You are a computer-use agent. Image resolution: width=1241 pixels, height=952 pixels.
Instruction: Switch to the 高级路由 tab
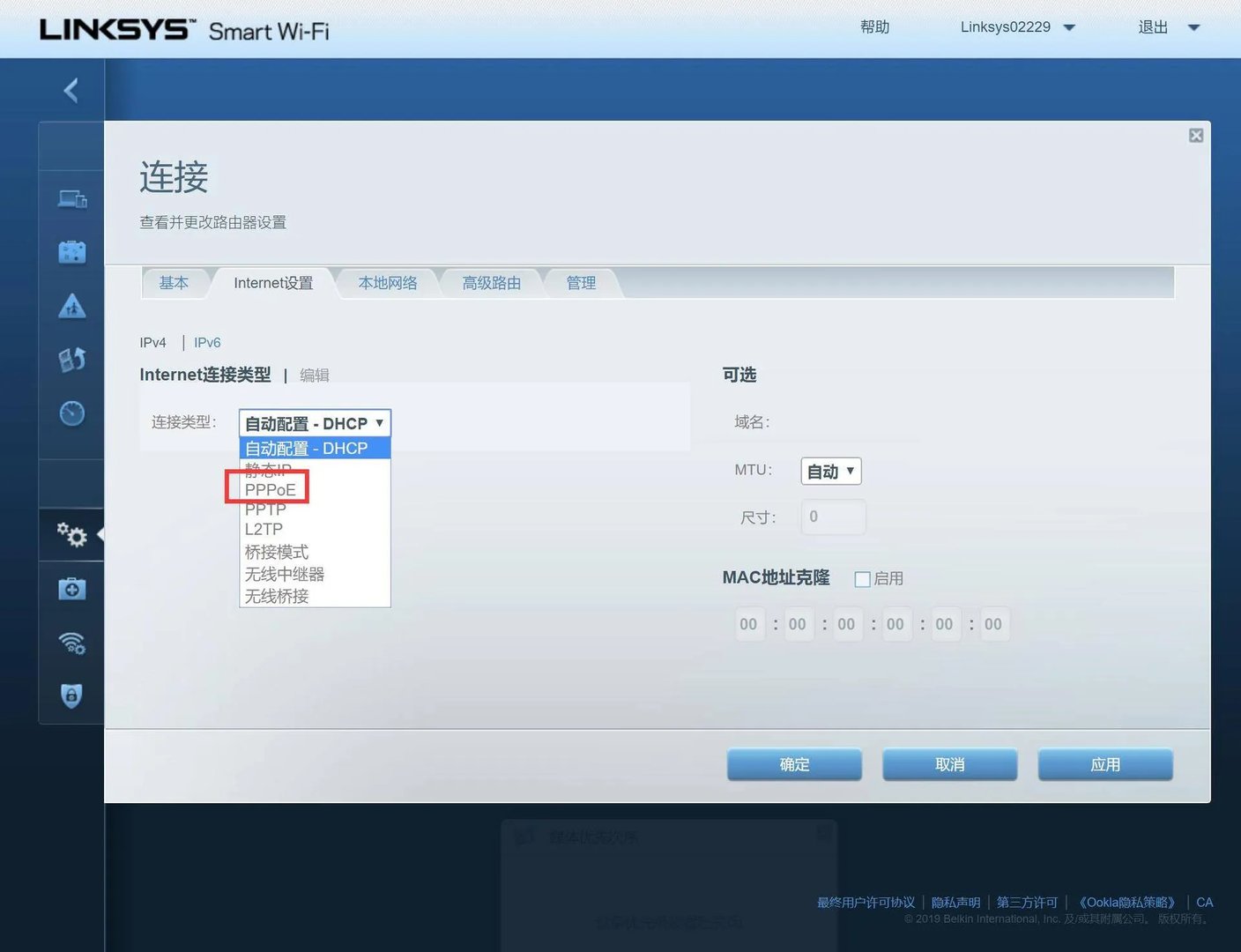pos(492,283)
